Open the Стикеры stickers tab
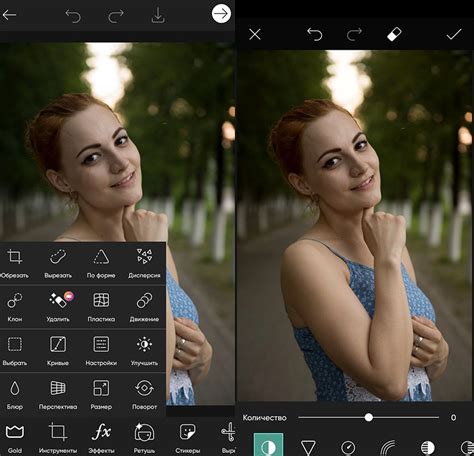The height and width of the screenshot is (456, 474). tap(188, 438)
